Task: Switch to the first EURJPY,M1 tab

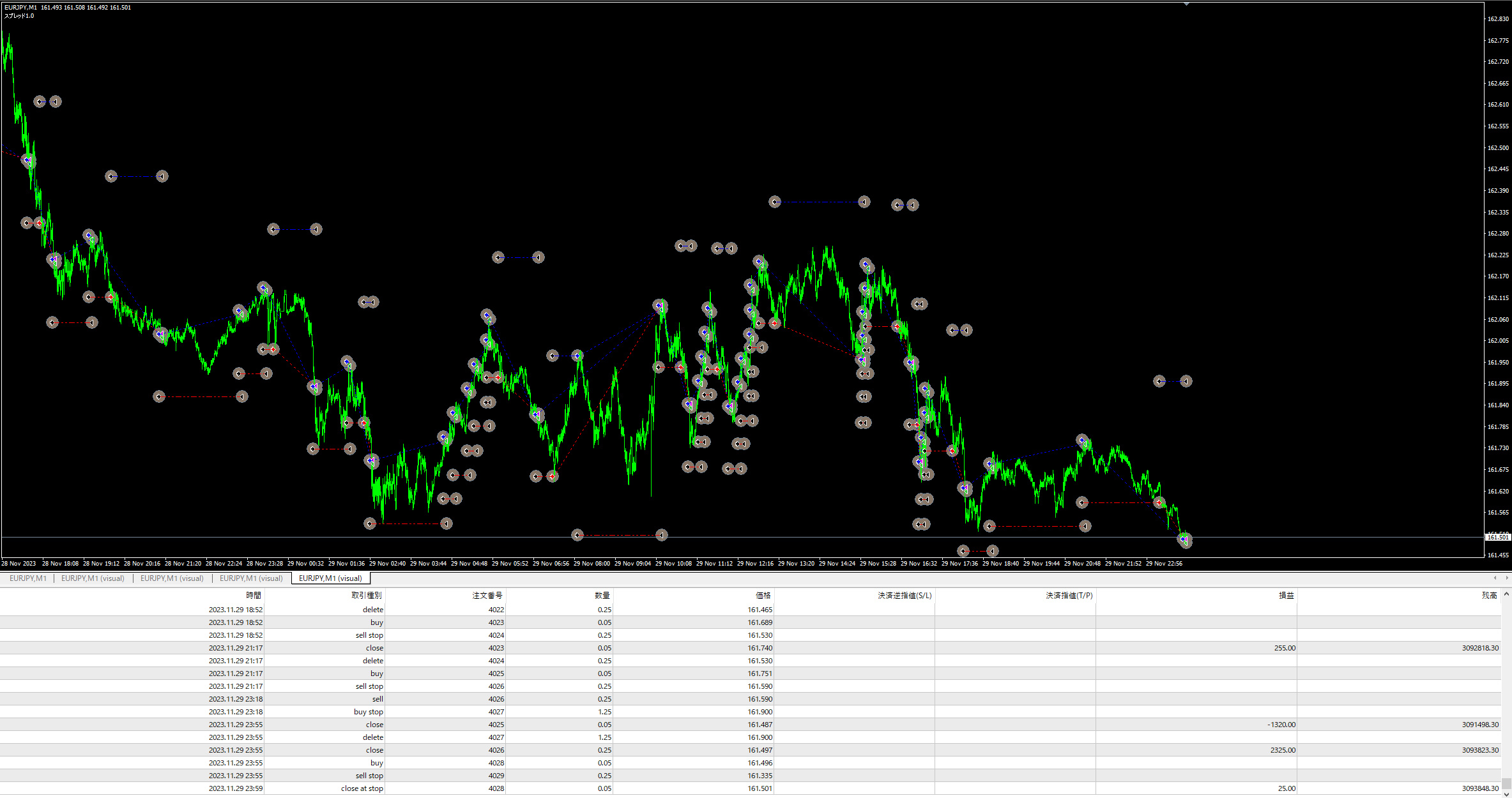Action: [x=28, y=578]
